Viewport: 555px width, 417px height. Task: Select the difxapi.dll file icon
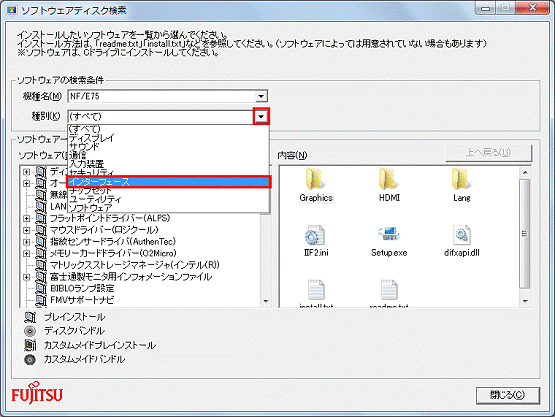pyautogui.click(x=461, y=235)
